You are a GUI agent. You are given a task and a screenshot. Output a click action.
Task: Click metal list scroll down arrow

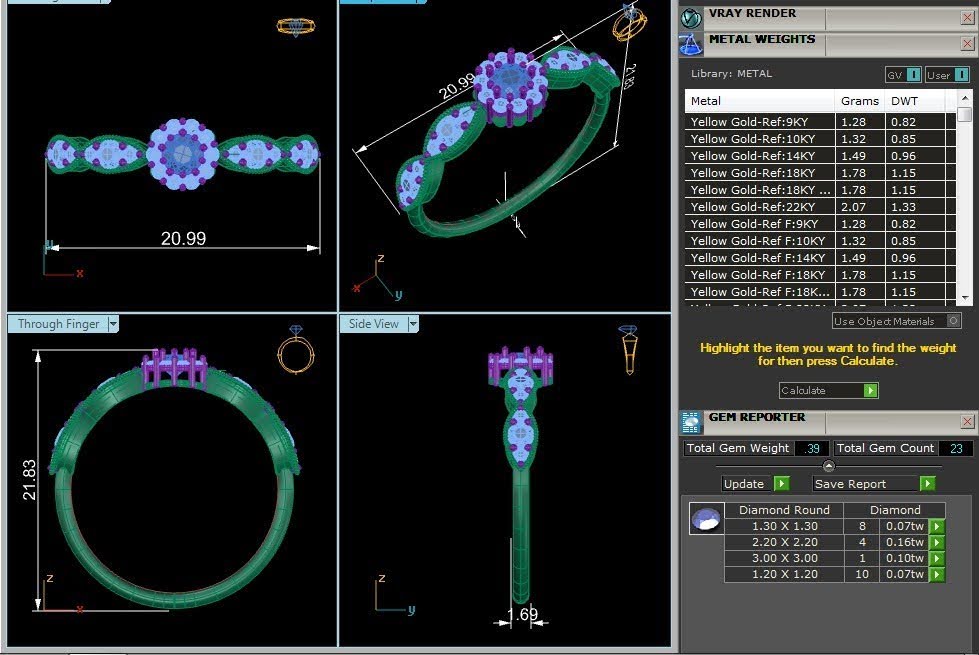(965, 297)
